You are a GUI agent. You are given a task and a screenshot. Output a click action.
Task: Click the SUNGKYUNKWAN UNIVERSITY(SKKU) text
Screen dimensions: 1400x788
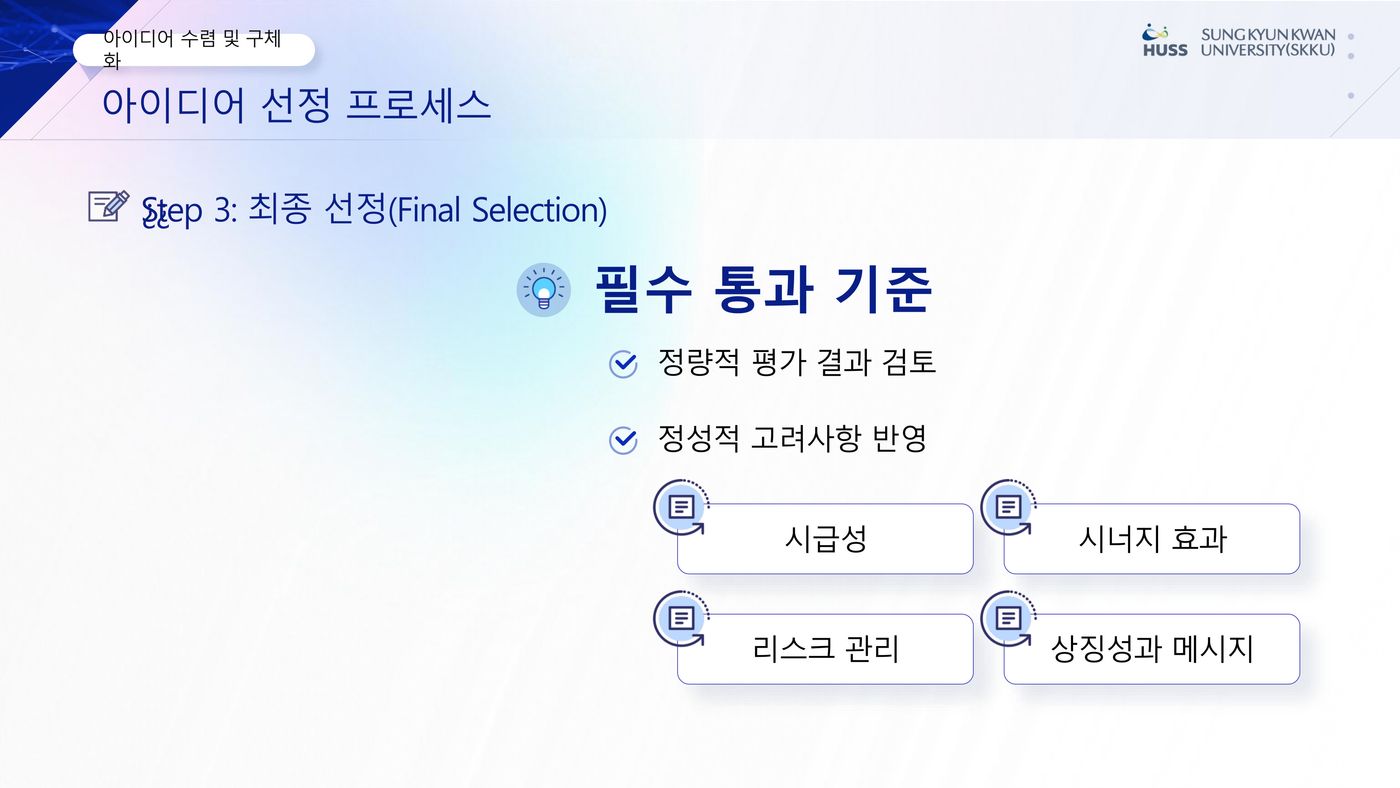pyautogui.click(x=1268, y=42)
